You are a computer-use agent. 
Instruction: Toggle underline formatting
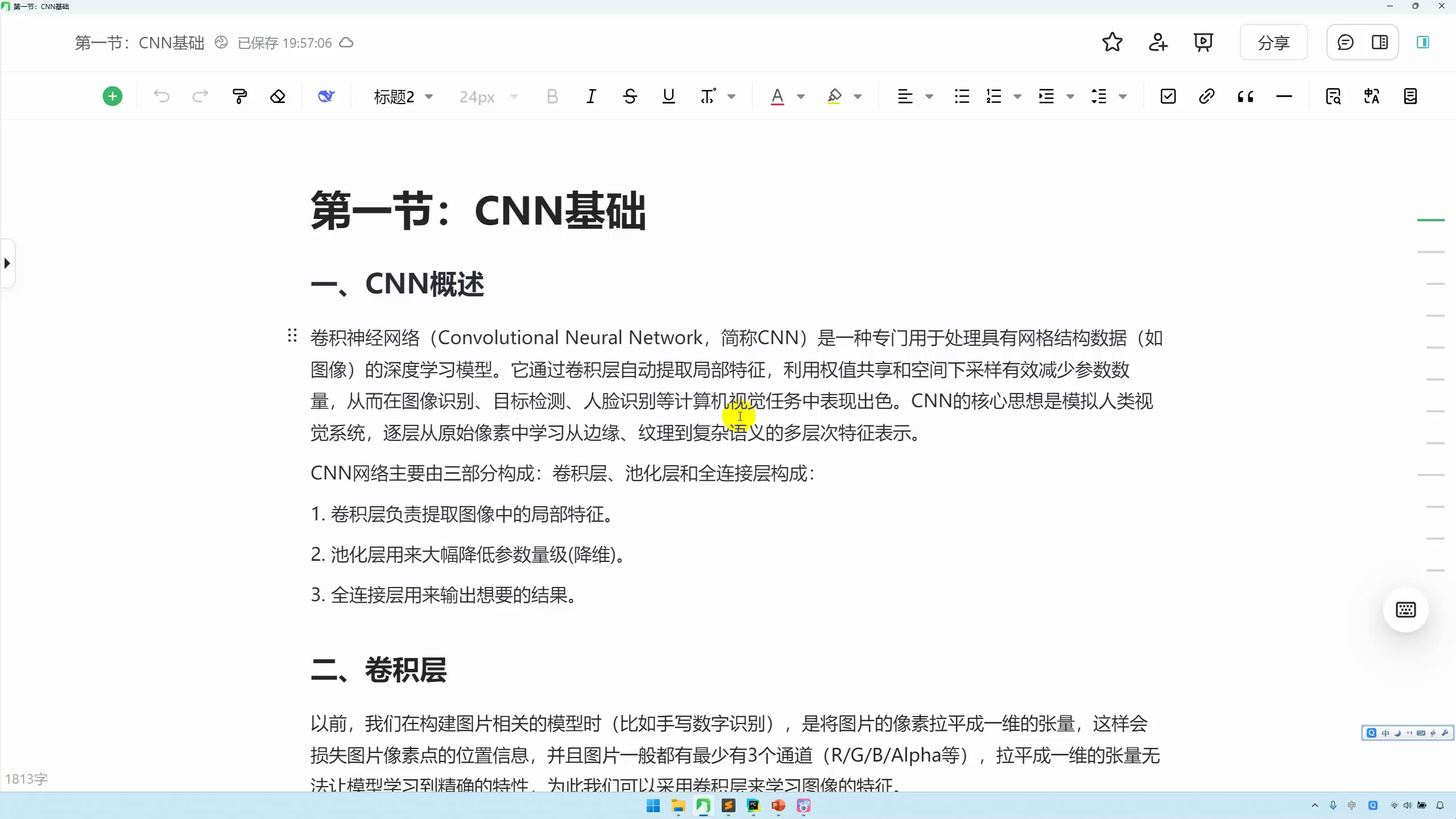coord(668,96)
